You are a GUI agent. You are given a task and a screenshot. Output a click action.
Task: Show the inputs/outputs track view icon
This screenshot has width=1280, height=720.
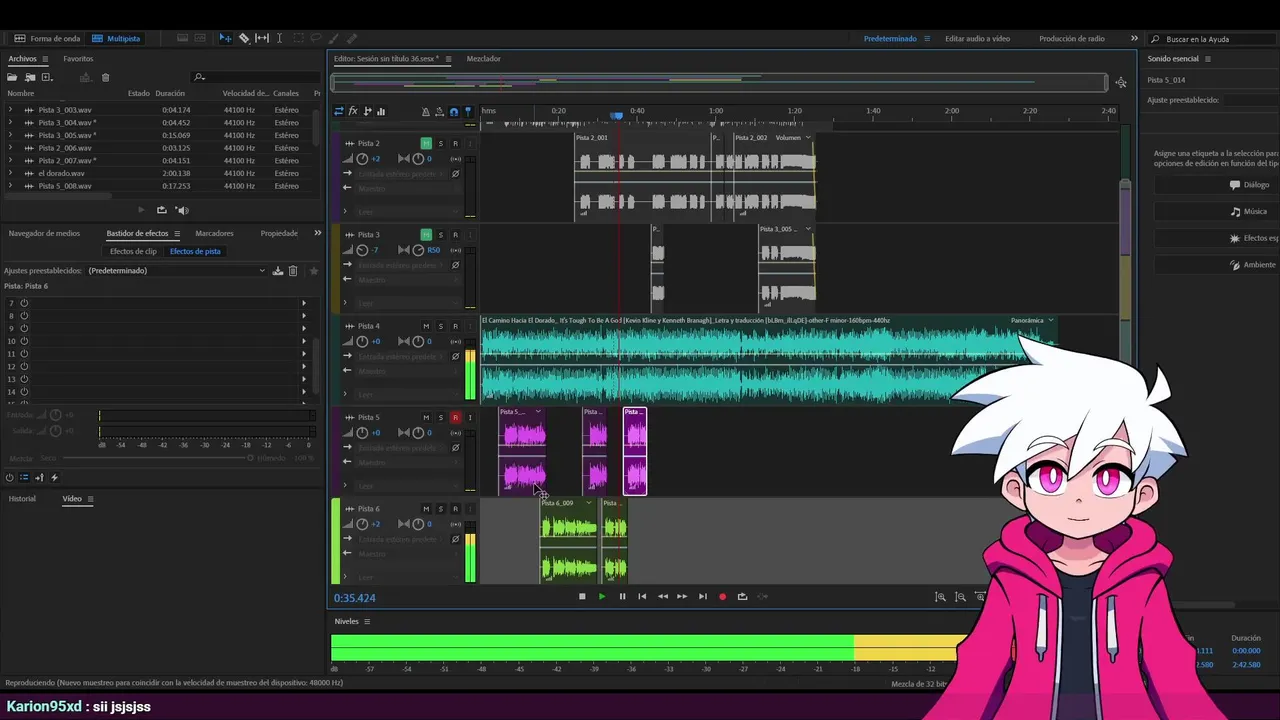click(x=339, y=111)
